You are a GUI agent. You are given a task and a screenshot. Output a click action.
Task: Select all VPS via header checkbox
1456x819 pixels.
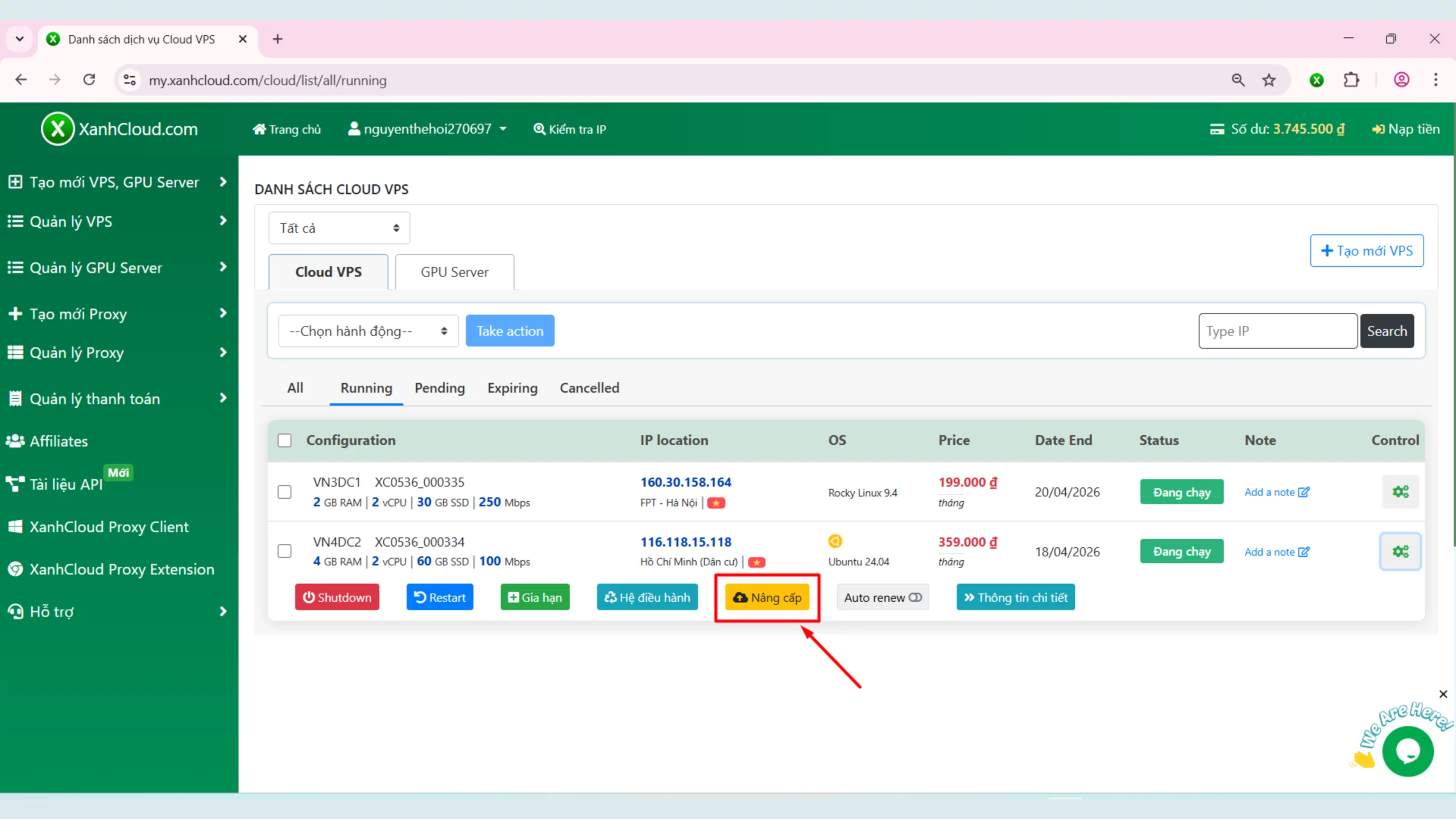[x=284, y=440]
